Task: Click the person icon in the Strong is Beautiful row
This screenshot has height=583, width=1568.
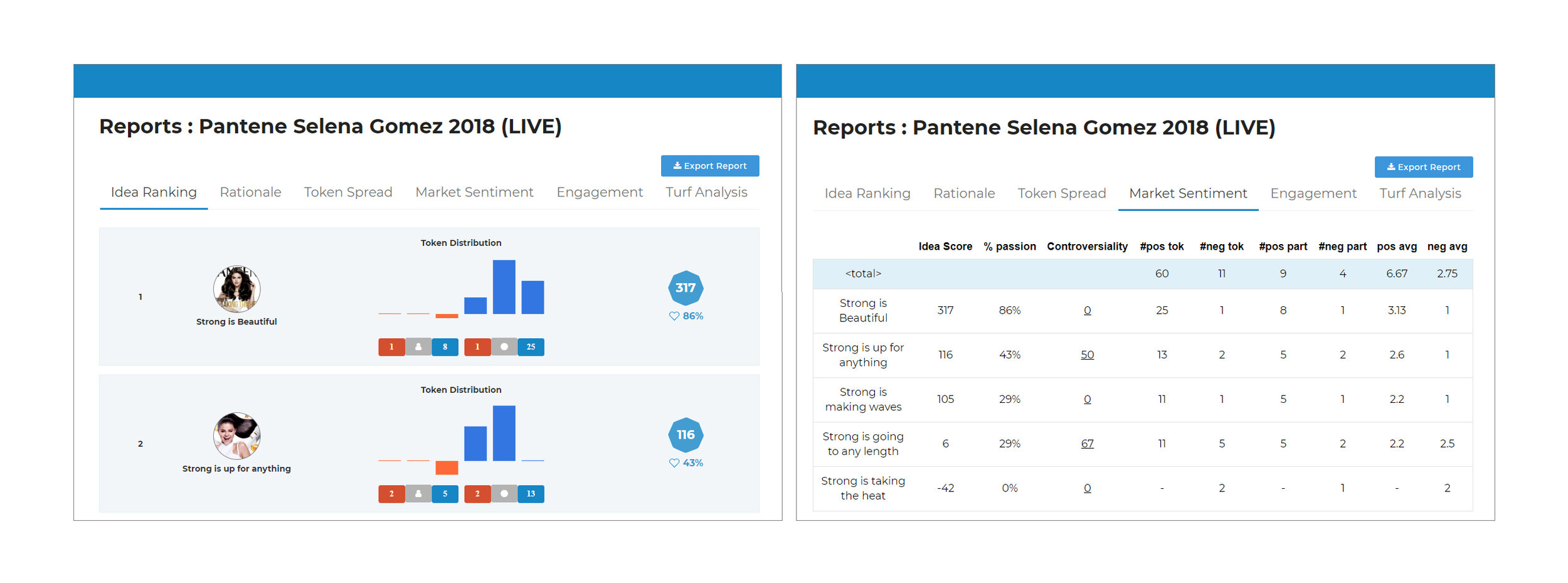Action: click(x=418, y=347)
